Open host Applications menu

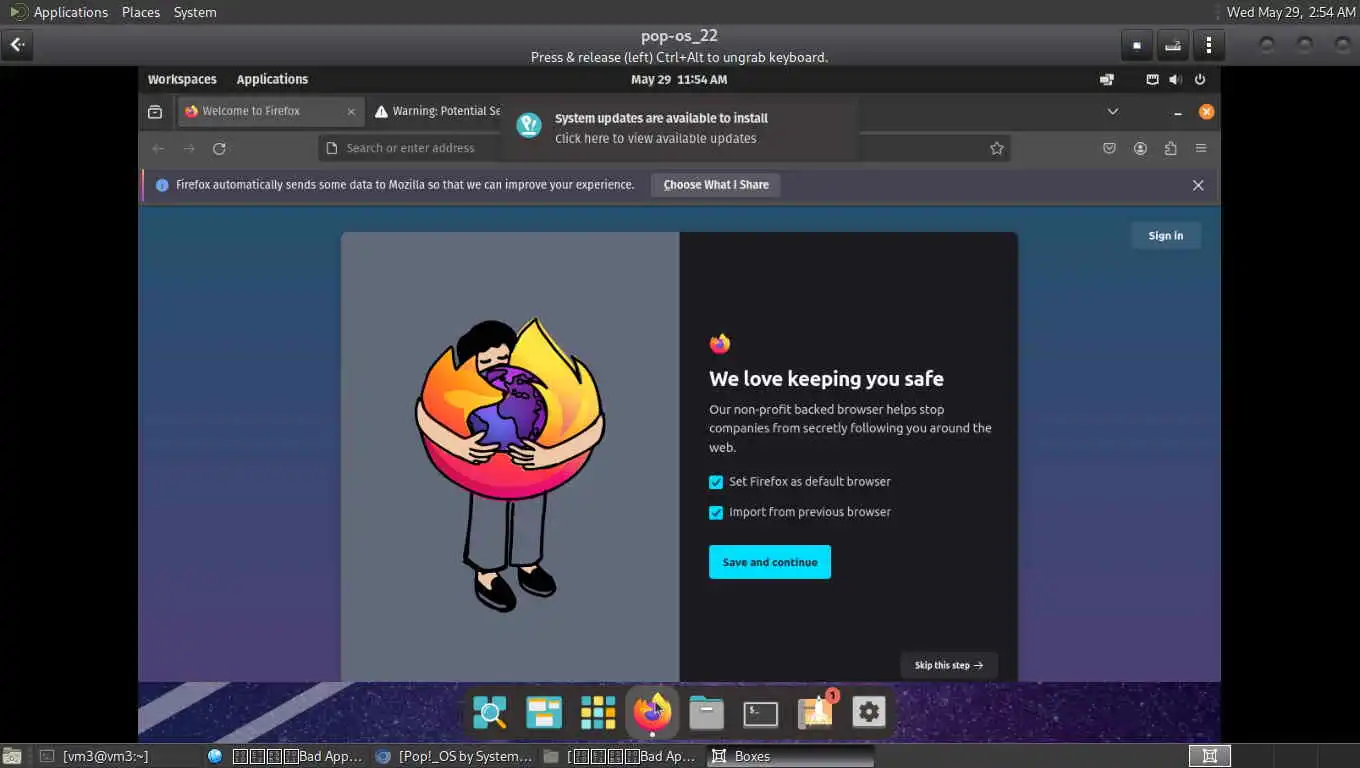tap(59, 12)
